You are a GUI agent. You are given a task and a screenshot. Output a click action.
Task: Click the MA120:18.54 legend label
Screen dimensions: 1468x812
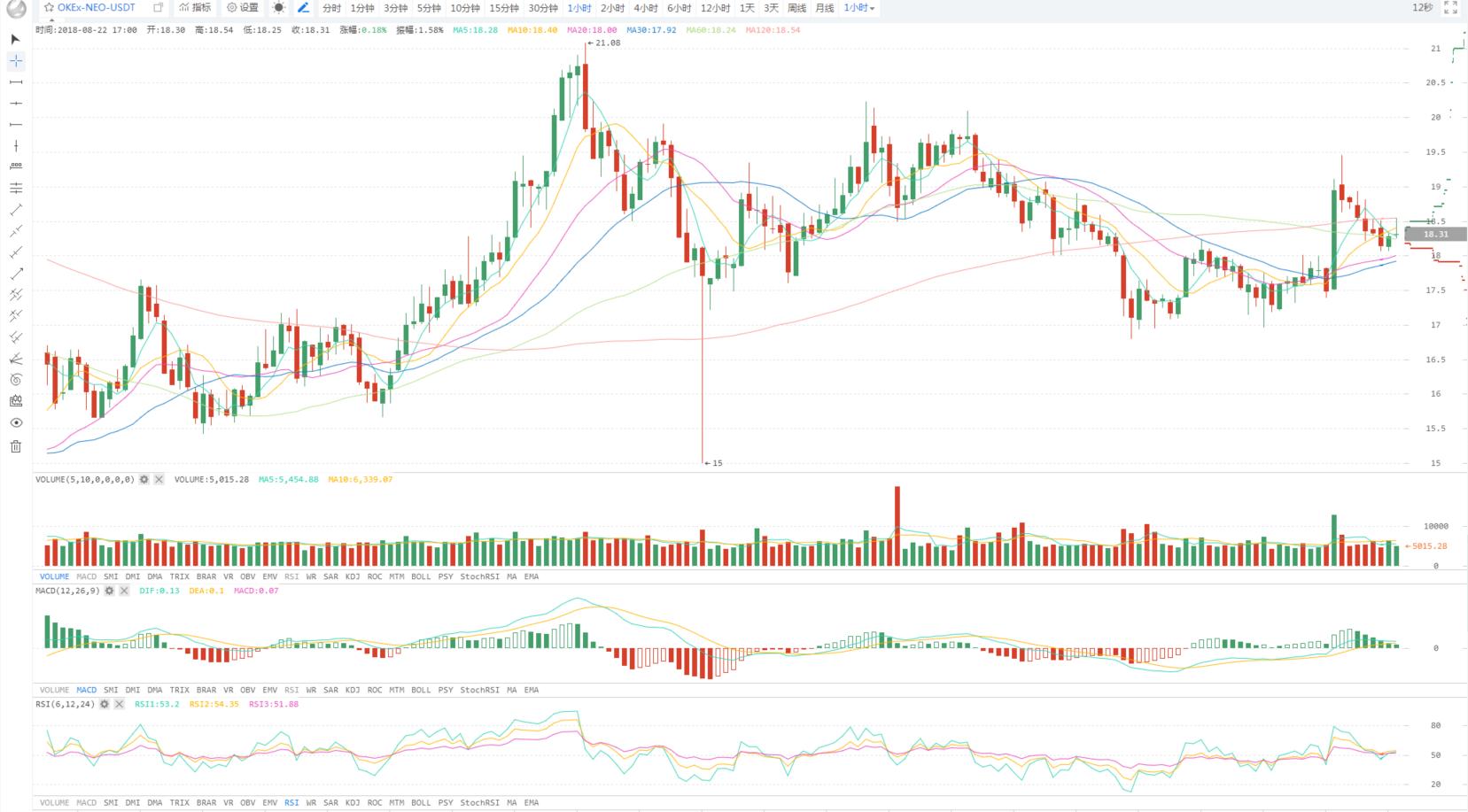773,30
